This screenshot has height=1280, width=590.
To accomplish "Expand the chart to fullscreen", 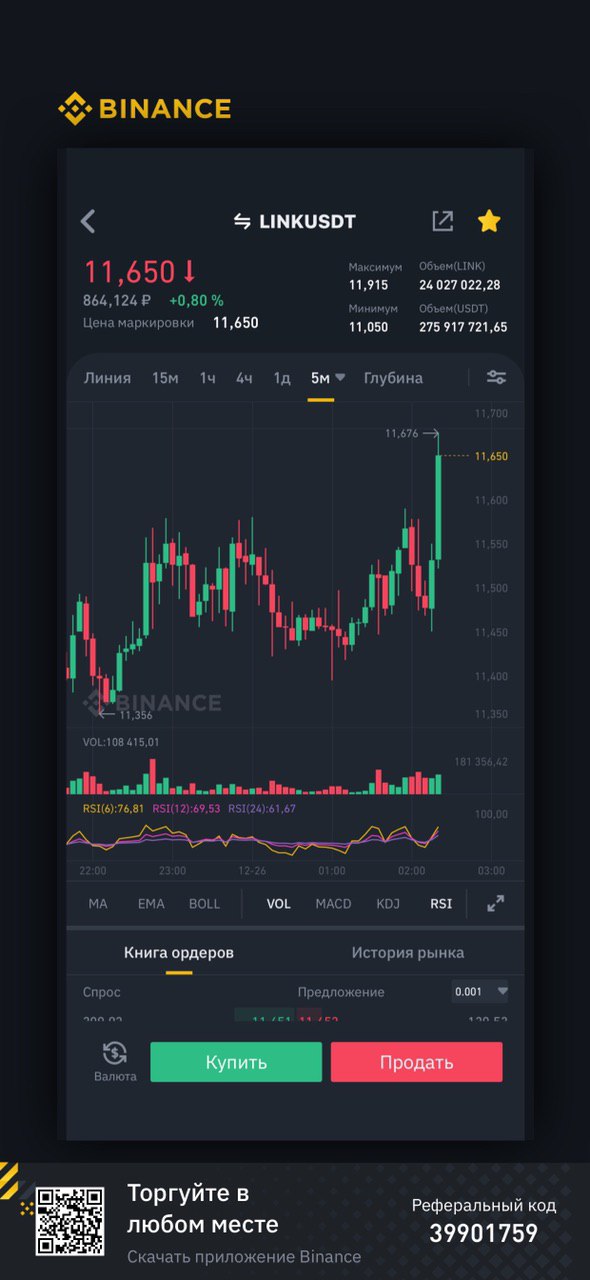I will pos(496,903).
